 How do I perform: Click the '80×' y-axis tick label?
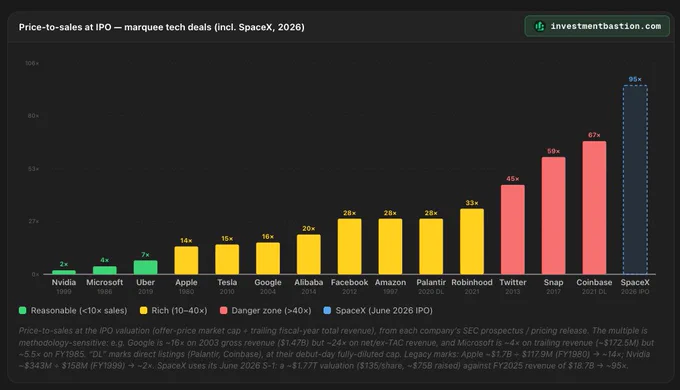coord(33,116)
